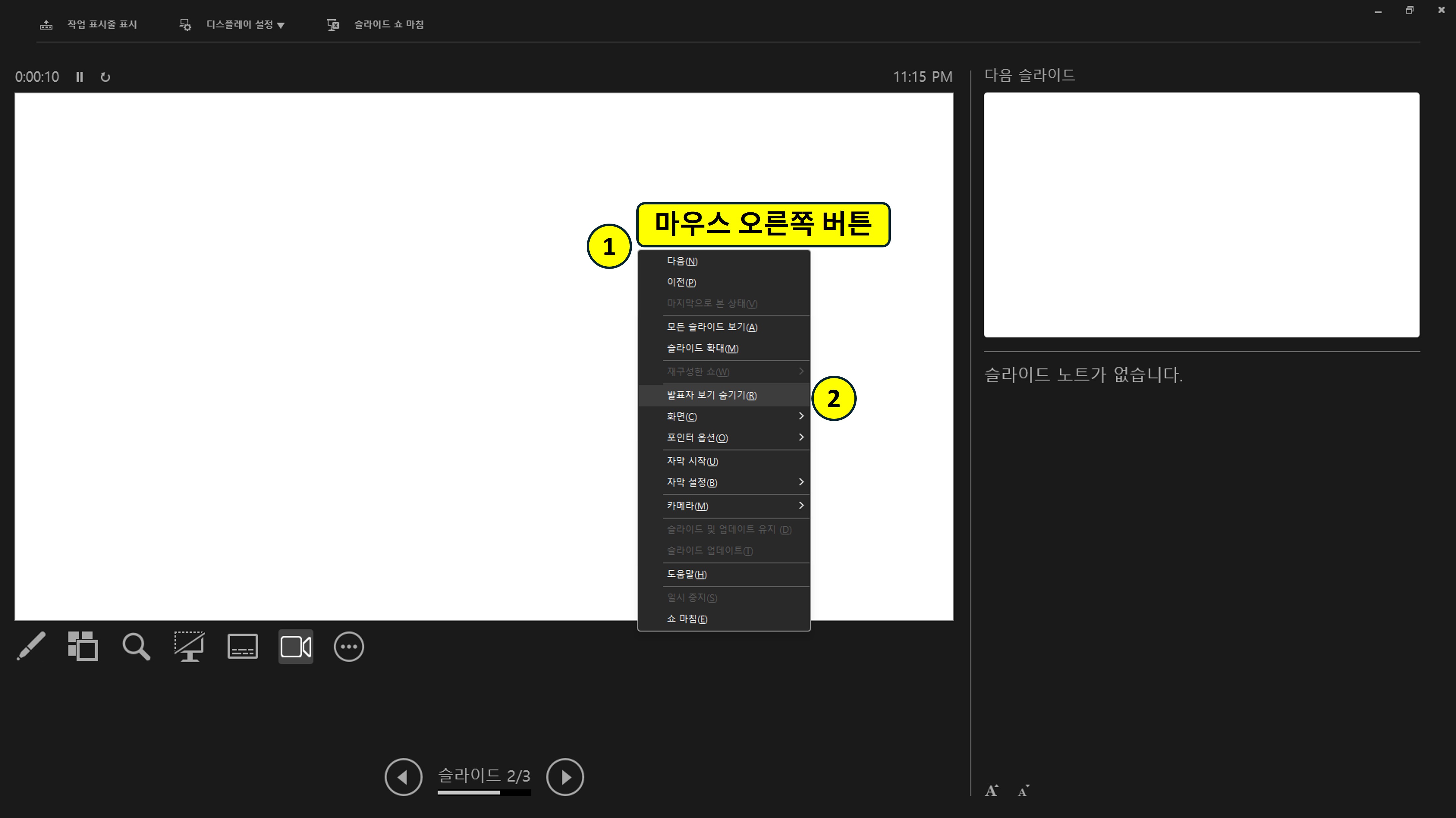Click the black out slide show icon
Screen dimensions: 1456x818
189,646
